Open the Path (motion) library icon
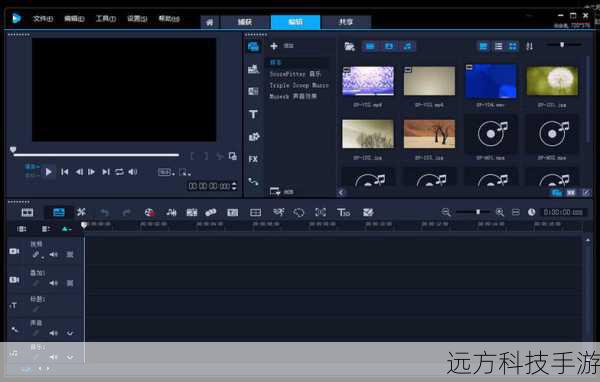 (x=253, y=181)
